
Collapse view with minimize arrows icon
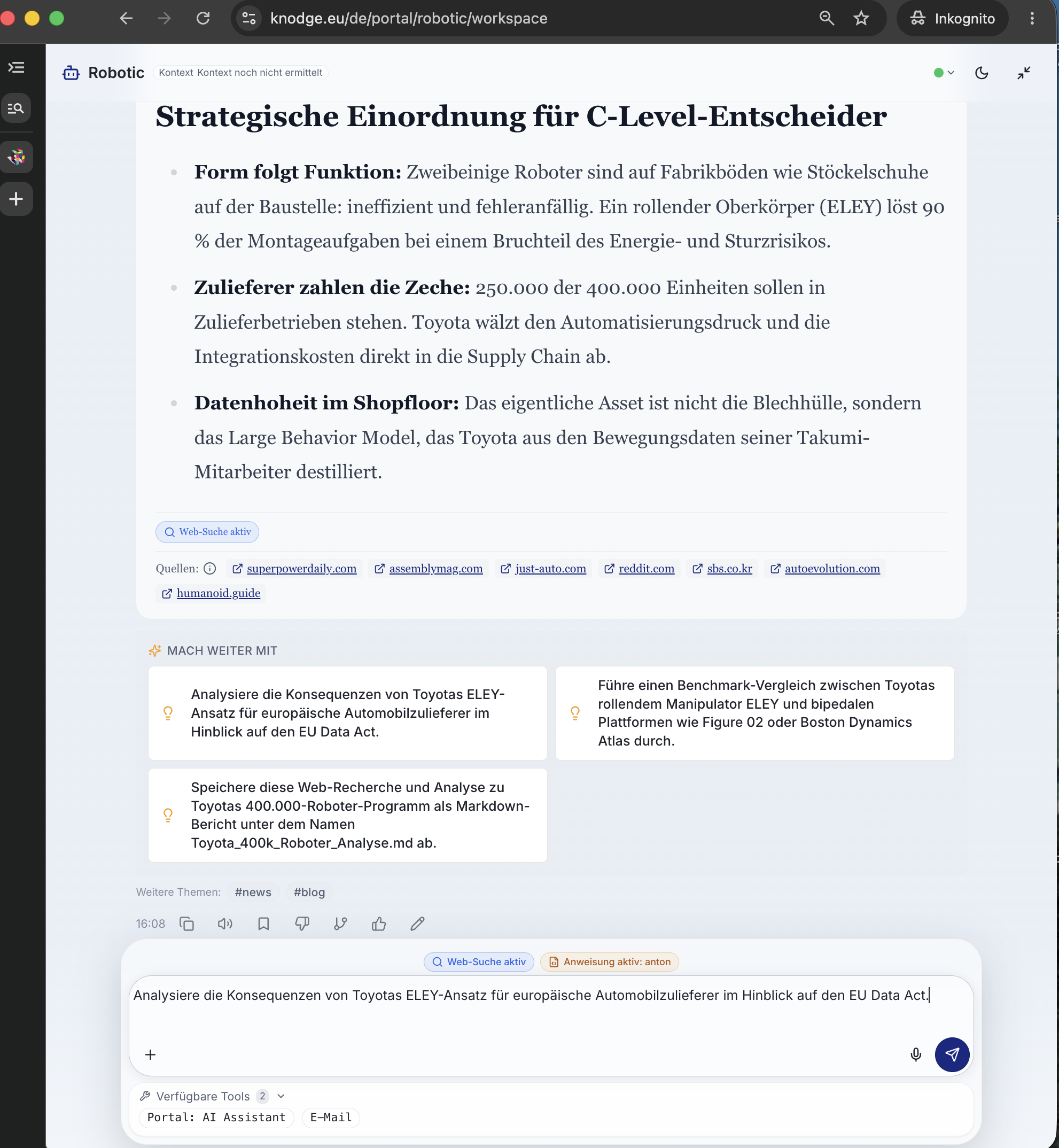tap(1024, 73)
